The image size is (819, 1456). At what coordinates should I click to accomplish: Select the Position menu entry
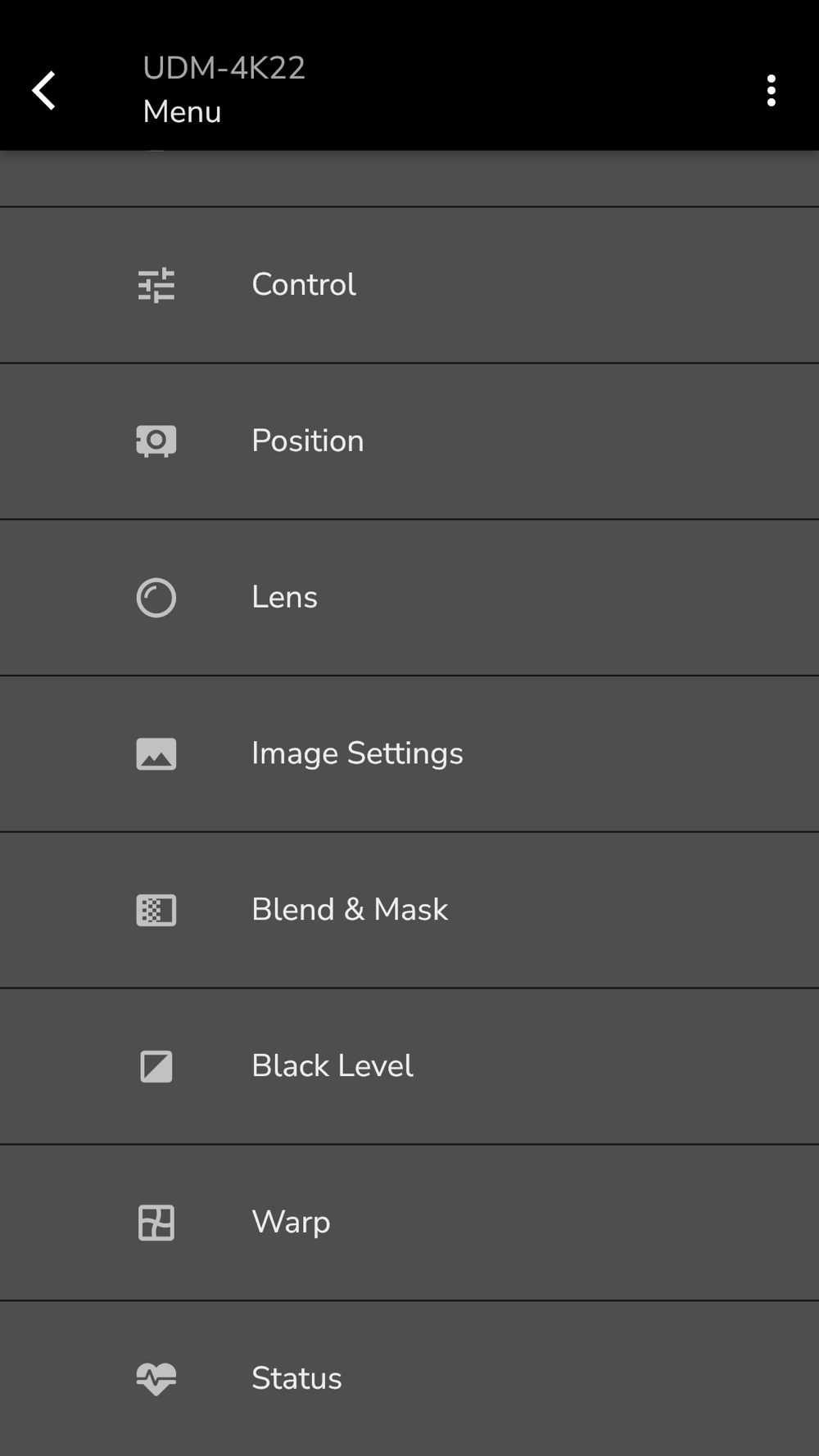307,441
